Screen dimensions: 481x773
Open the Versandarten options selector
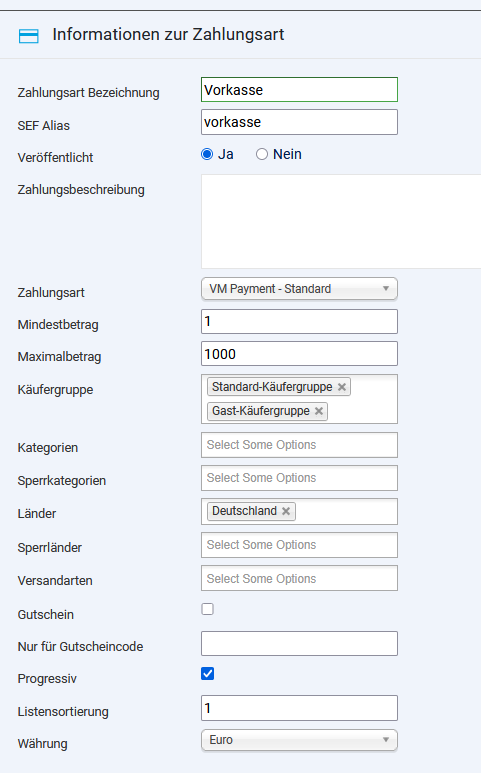tap(299, 578)
